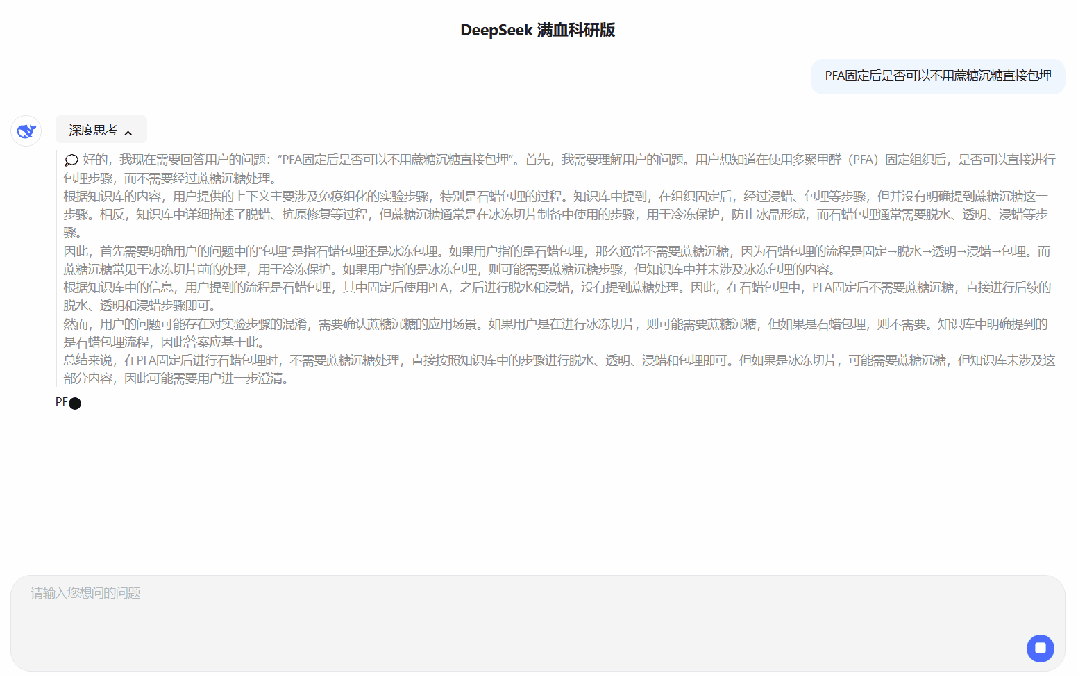1078x675 pixels.
Task: Click the first reasoning paragraph starting with 好的
Action: tap(560, 168)
